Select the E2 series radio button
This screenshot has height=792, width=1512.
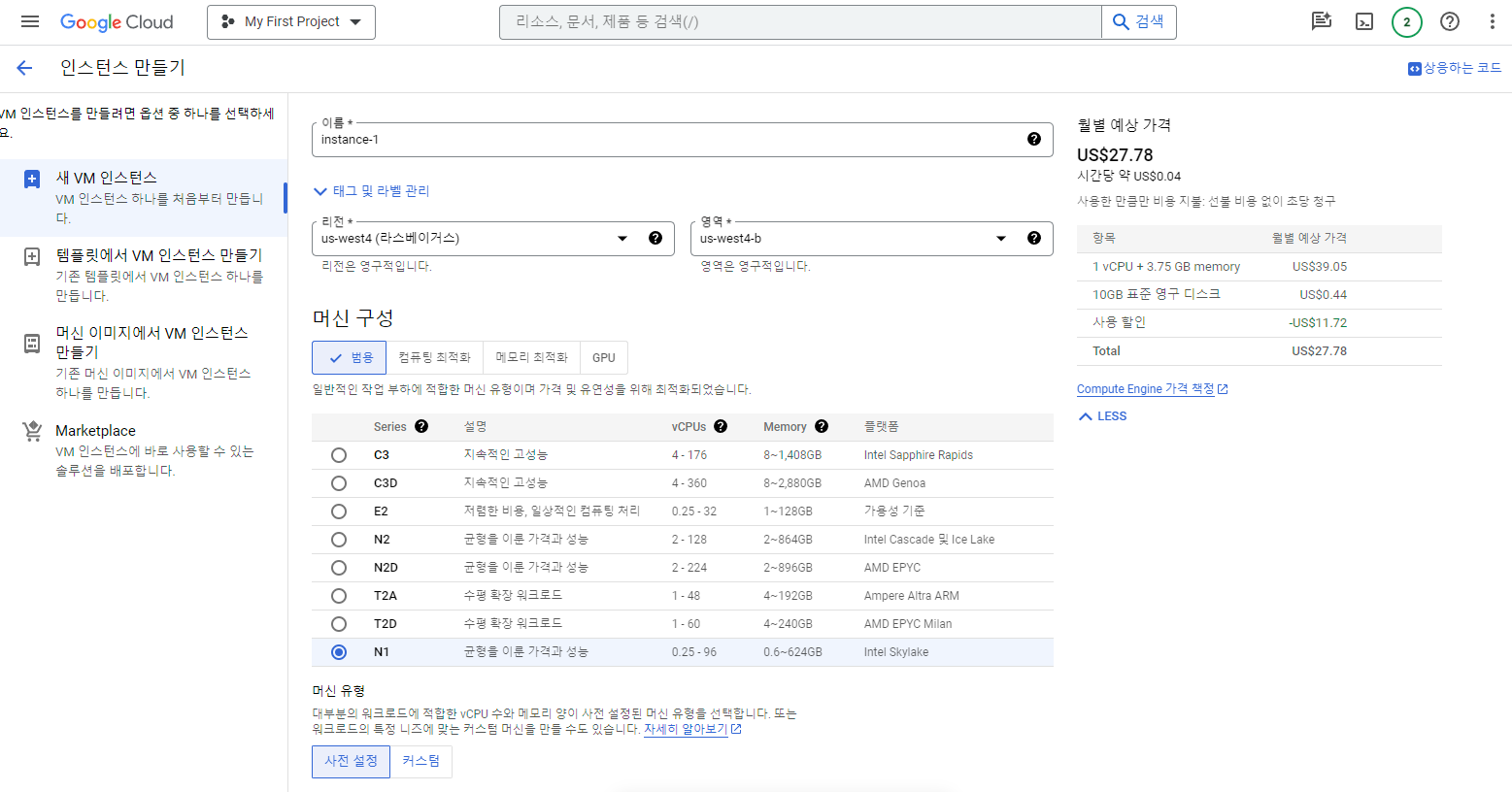coord(339,511)
